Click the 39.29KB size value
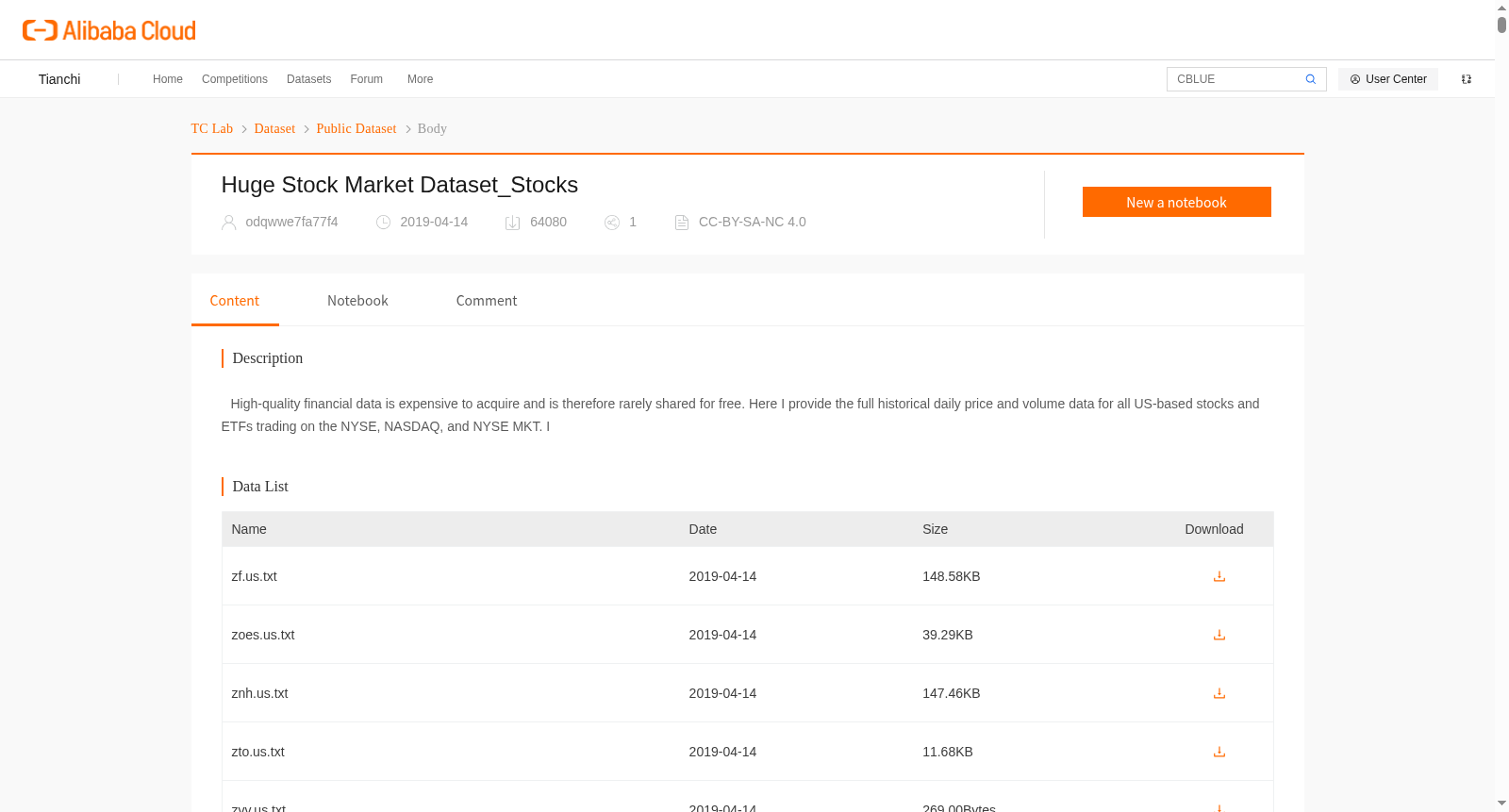 click(x=948, y=635)
